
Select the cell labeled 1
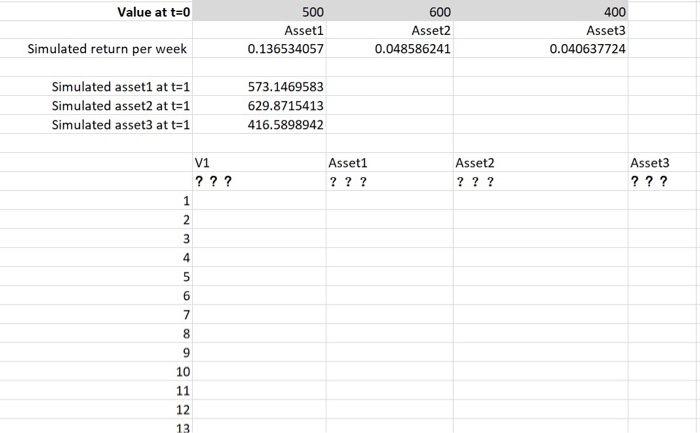point(96,200)
